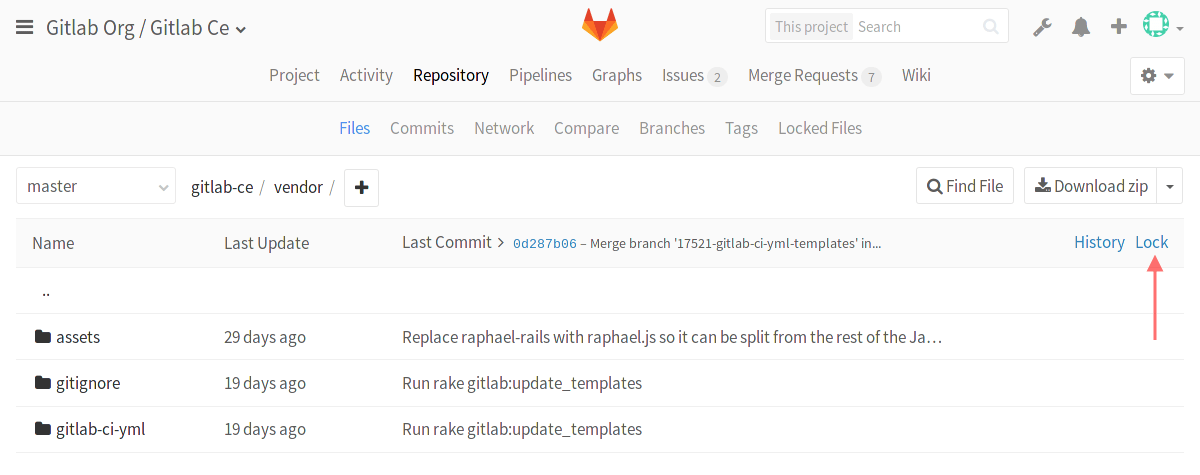Click the GitLab fox logo
The width and height of the screenshot is (1200, 475).
[600, 25]
